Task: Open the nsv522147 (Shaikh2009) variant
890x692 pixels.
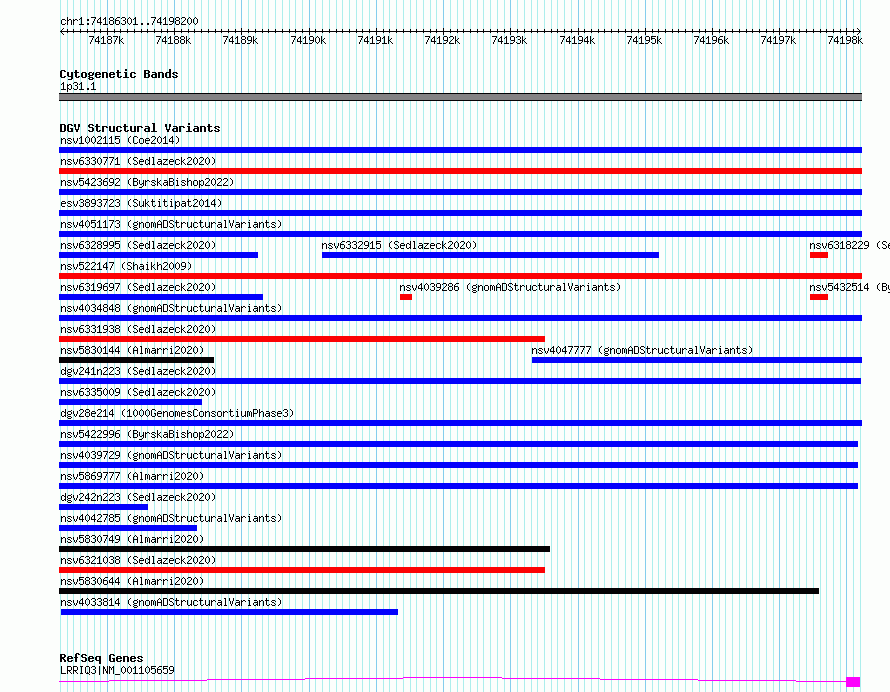Action: (x=126, y=266)
